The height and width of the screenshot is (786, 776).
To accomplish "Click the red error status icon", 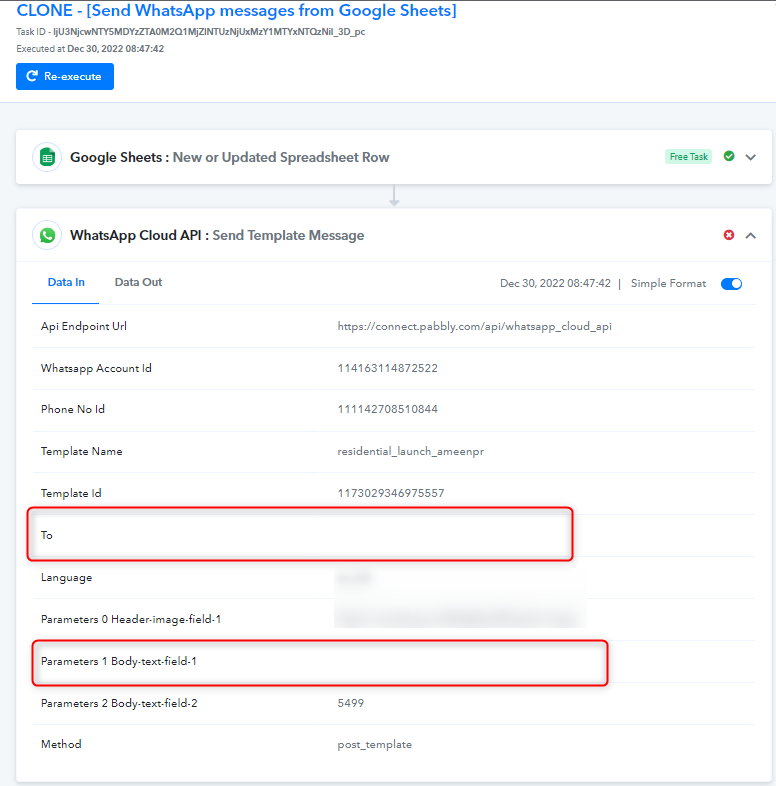I will 729,235.
